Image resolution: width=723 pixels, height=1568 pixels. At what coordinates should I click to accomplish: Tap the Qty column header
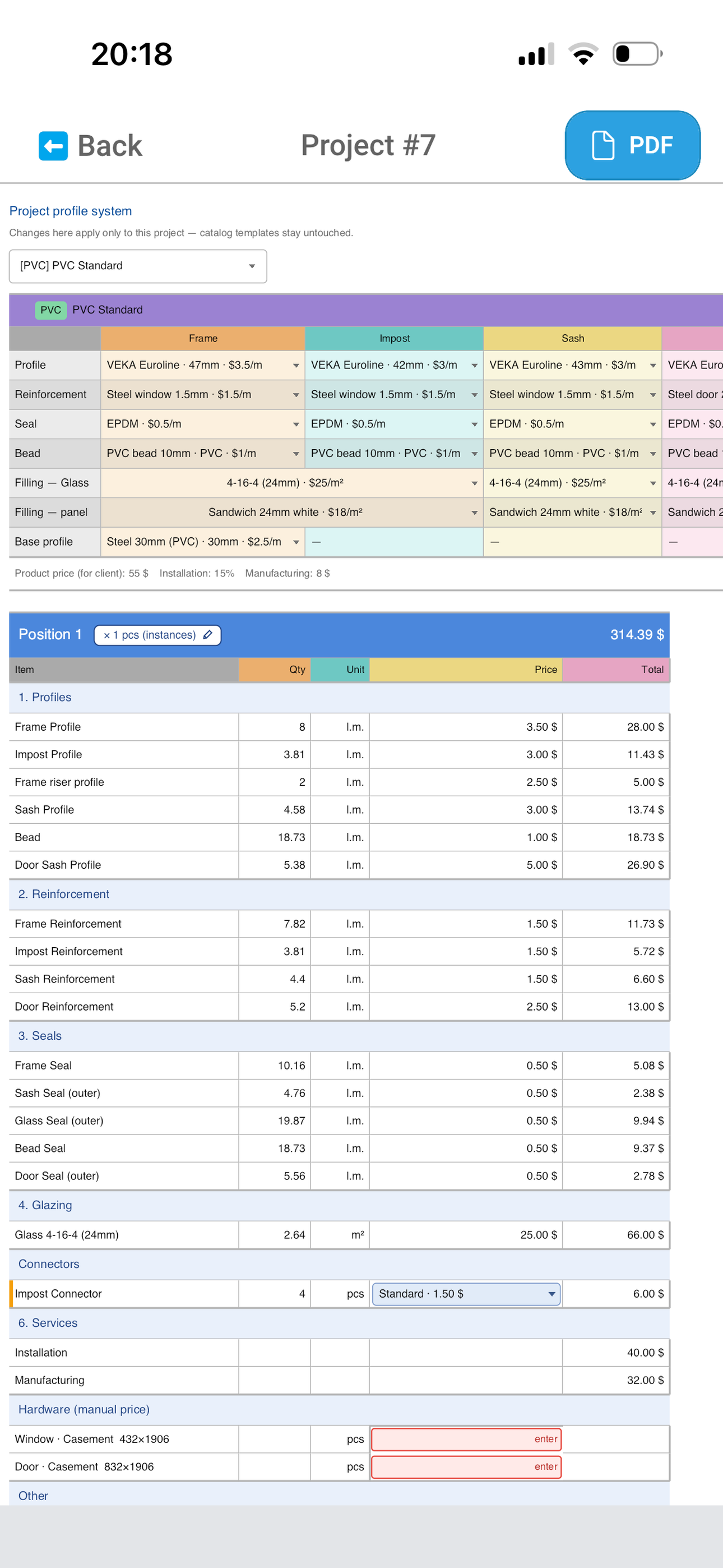click(275, 670)
